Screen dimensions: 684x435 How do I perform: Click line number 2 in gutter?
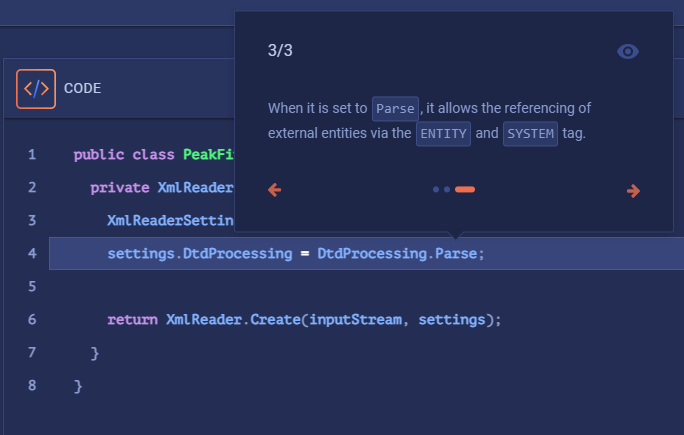(x=32, y=188)
